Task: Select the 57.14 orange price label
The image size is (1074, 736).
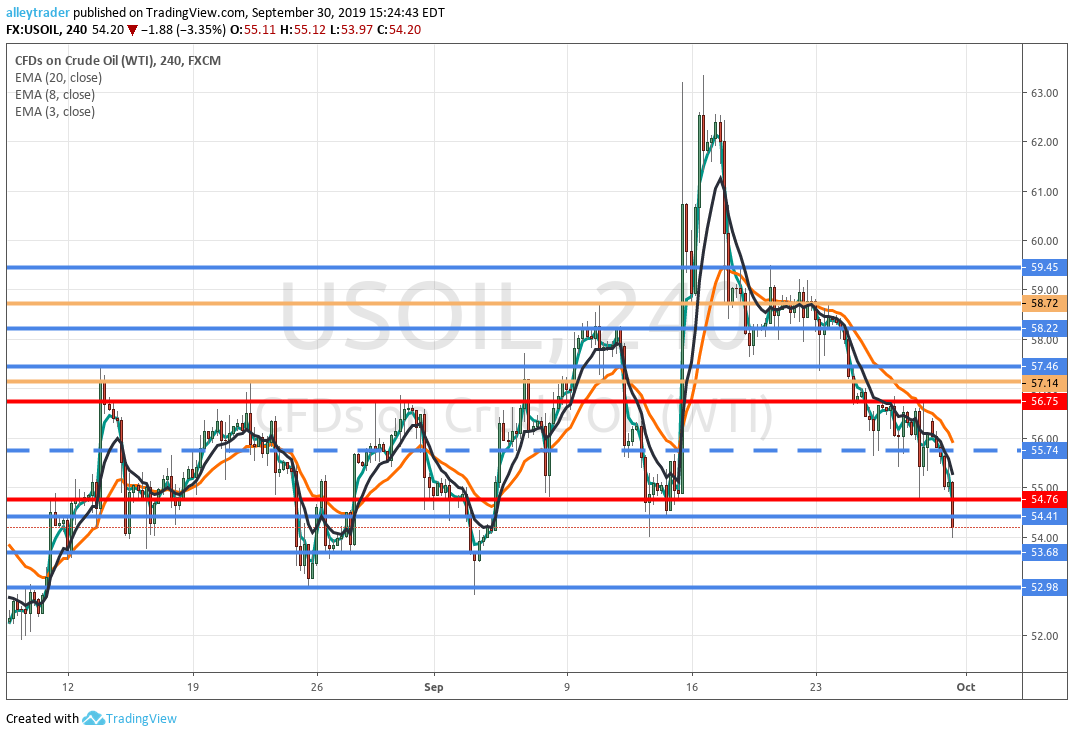Action: [1044, 383]
